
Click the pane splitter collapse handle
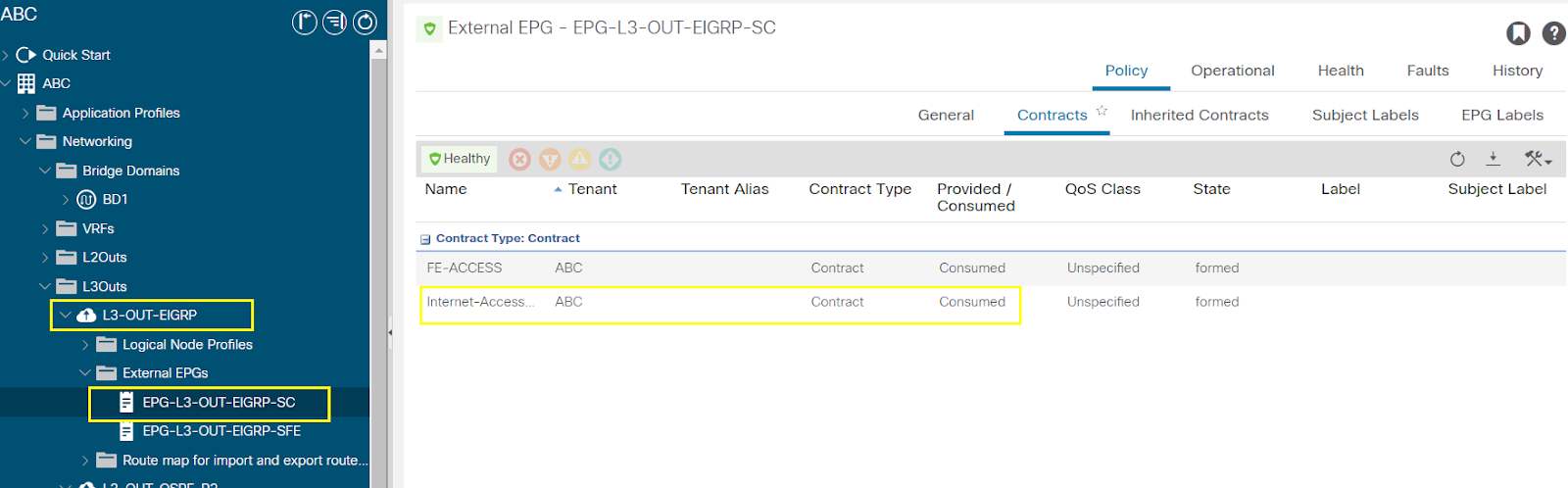390,332
